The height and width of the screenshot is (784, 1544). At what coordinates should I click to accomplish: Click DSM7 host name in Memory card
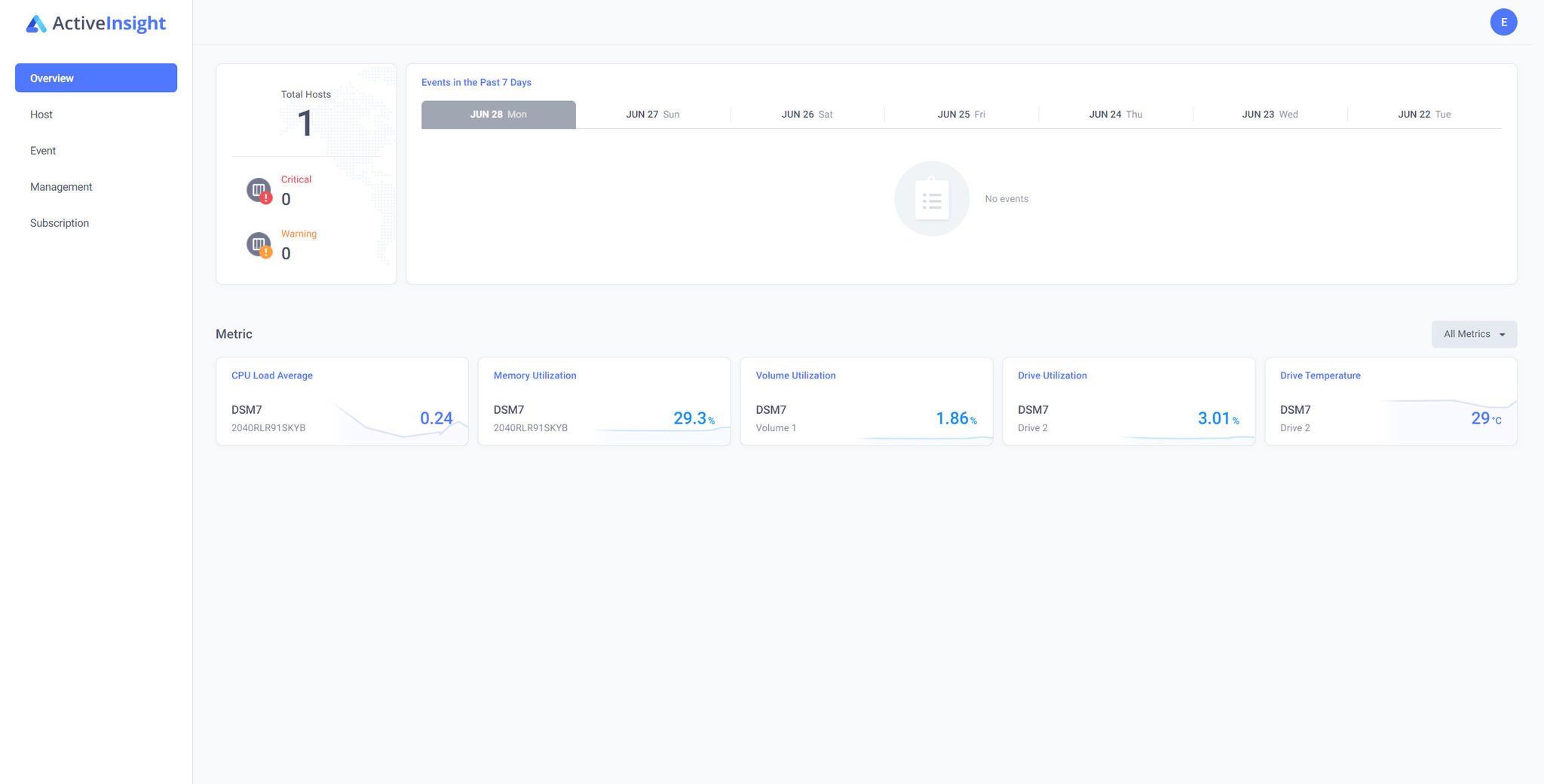click(x=509, y=410)
